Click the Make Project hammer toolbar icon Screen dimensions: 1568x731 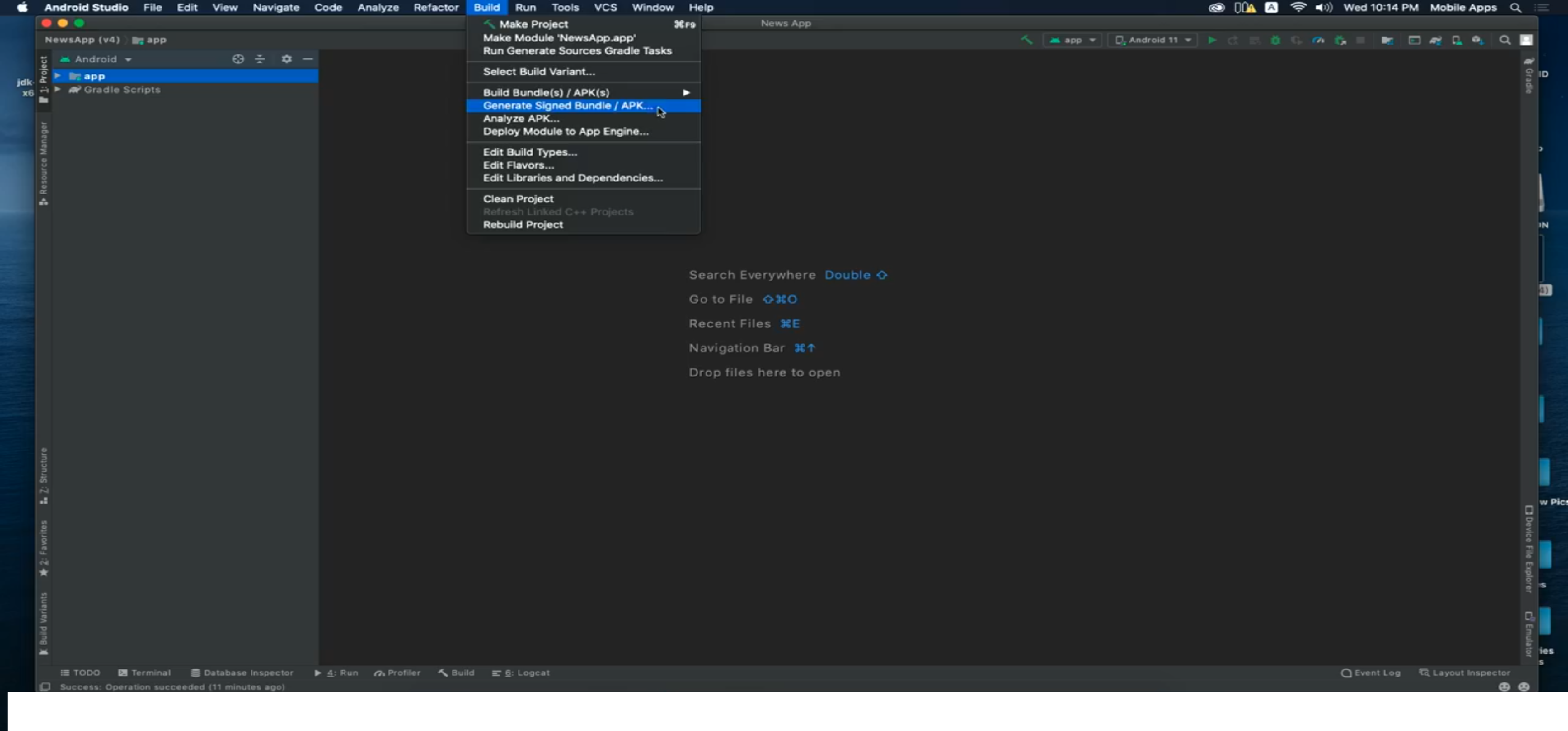pyautogui.click(x=1027, y=40)
